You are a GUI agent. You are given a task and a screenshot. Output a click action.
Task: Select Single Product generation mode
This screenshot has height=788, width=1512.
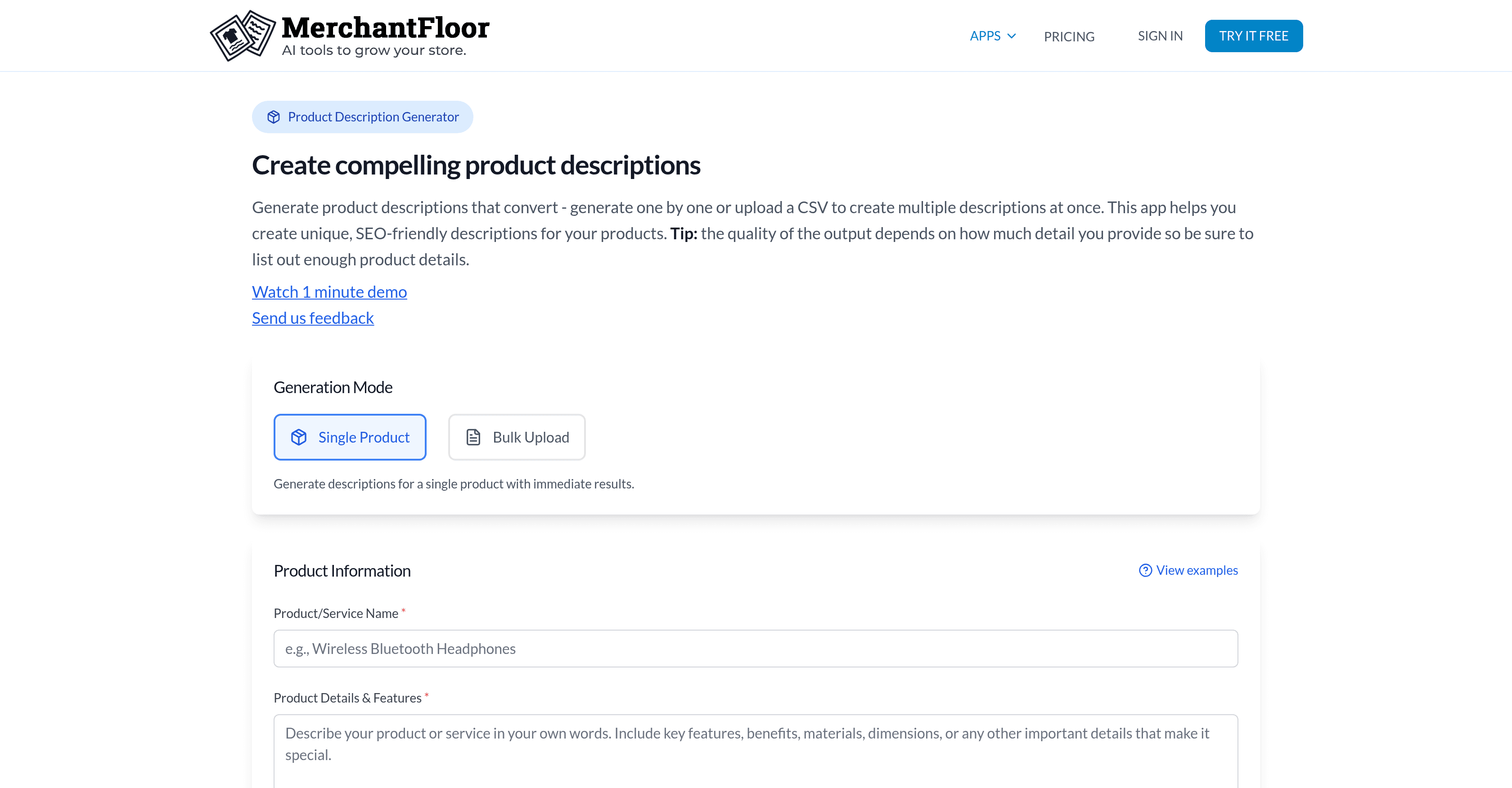350,437
